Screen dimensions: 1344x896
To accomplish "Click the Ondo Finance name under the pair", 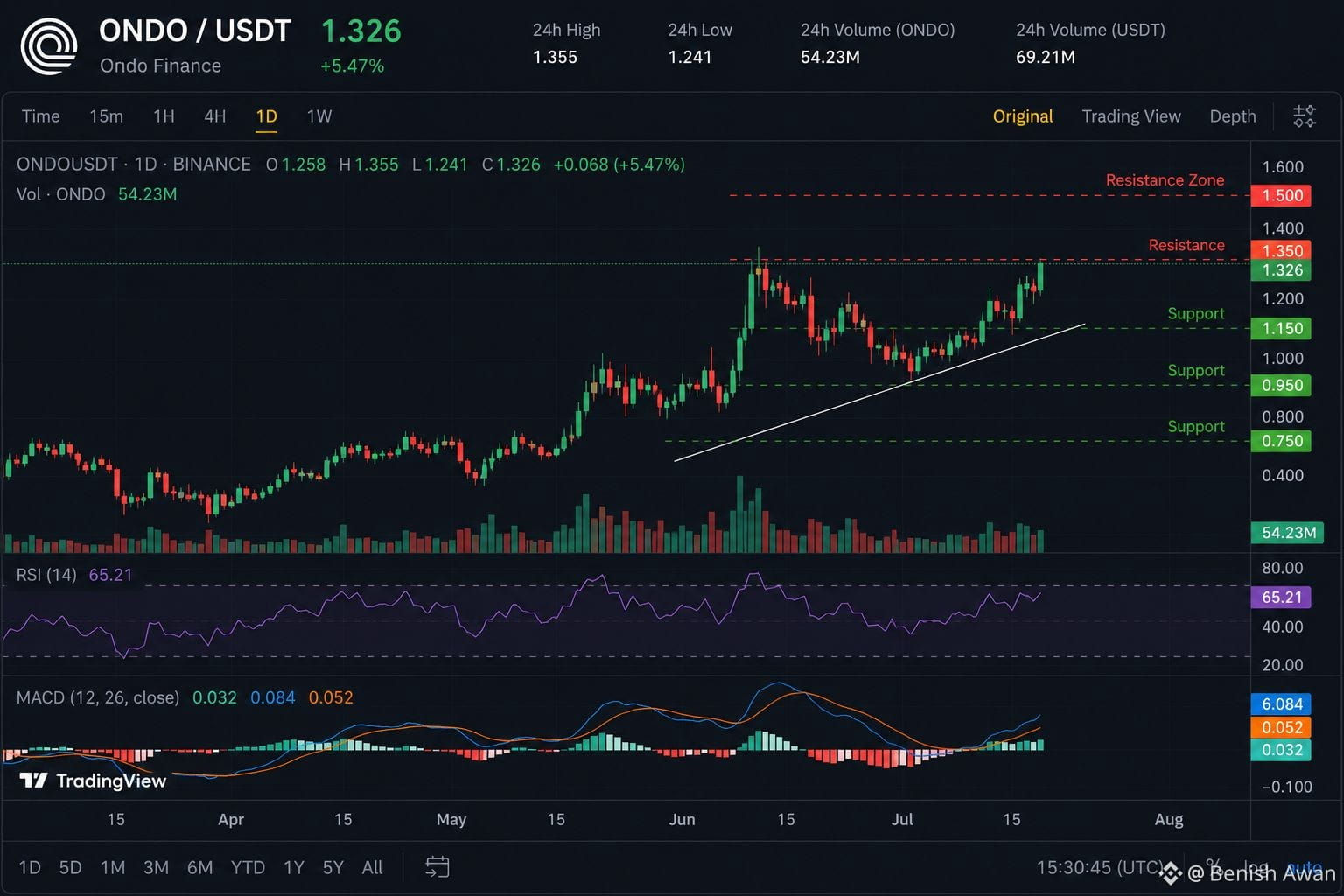I will pos(160,66).
